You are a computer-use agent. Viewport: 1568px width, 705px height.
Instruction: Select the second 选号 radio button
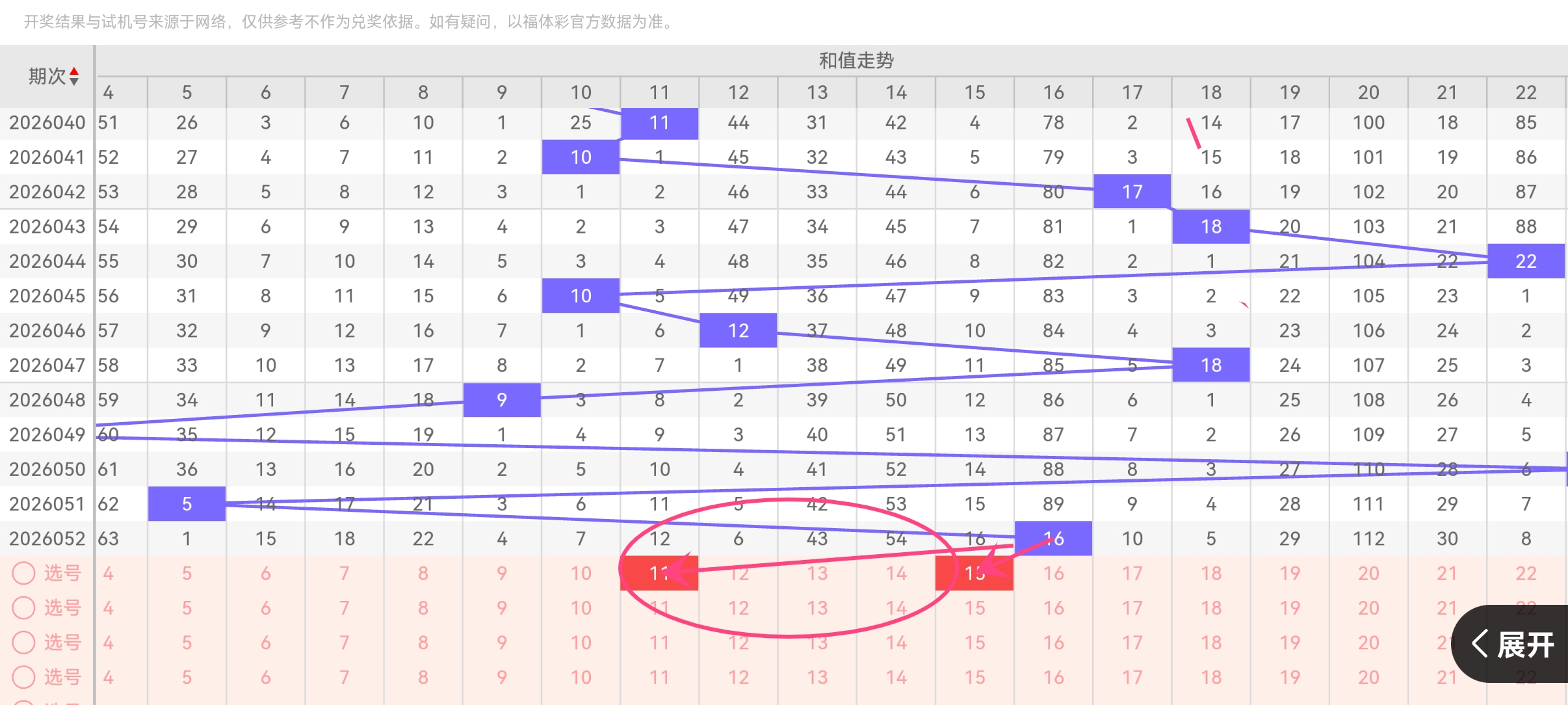point(24,607)
